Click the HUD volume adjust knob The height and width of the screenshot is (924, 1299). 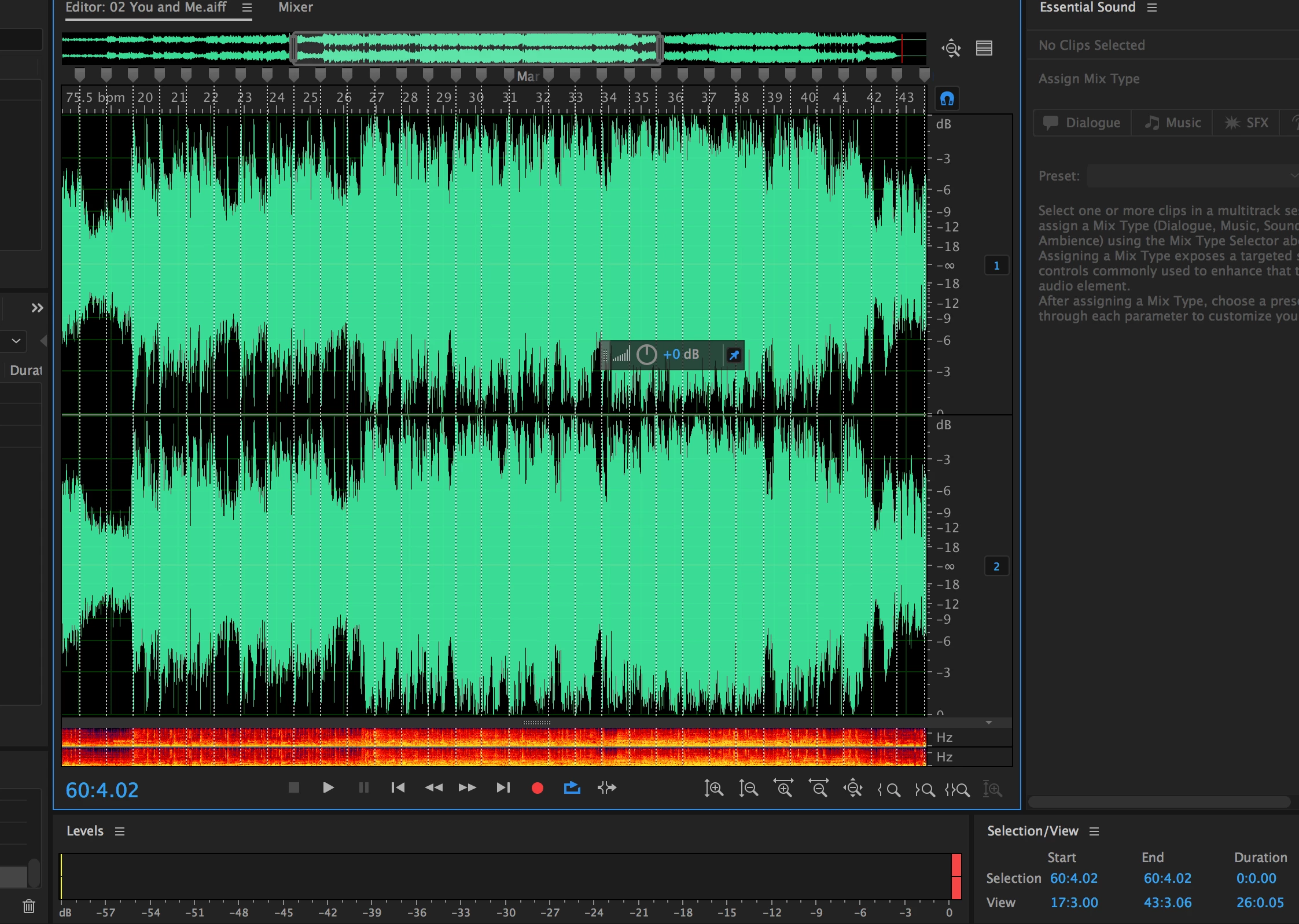pos(646,355)
